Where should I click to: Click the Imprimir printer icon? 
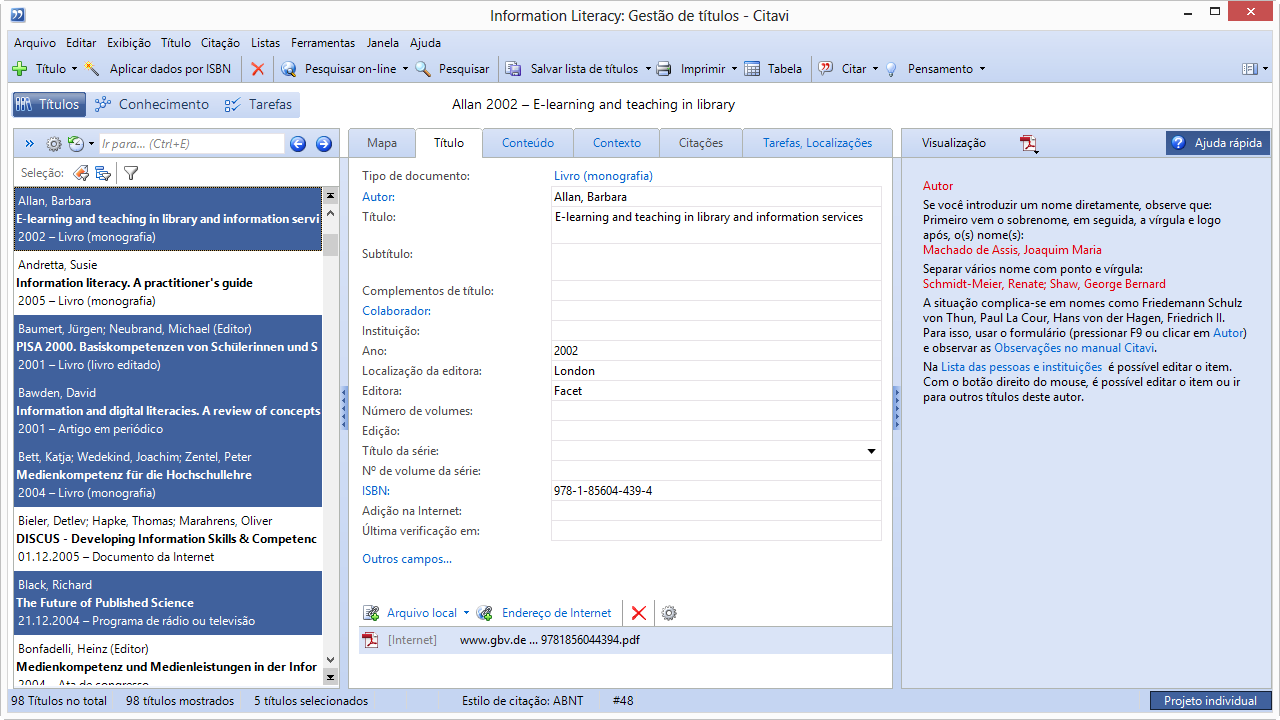663,69
